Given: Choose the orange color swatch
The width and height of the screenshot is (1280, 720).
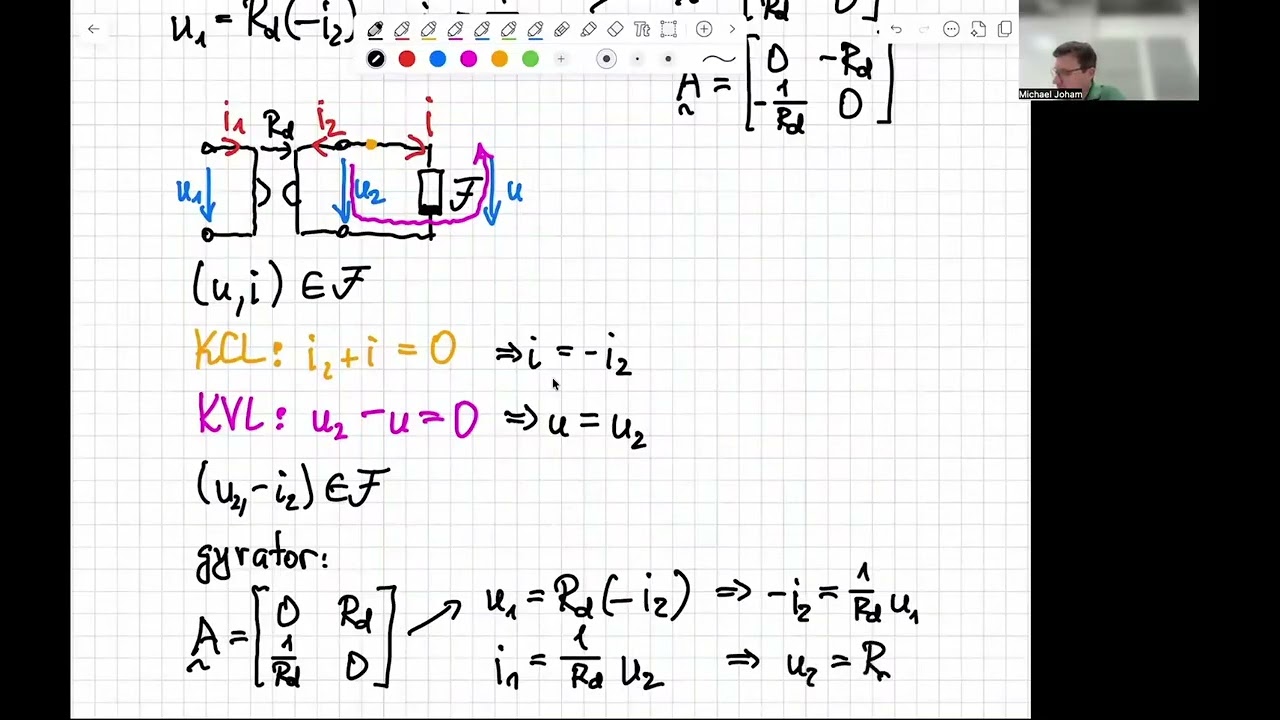Looking at the screenshot, I should coord(499,59).
